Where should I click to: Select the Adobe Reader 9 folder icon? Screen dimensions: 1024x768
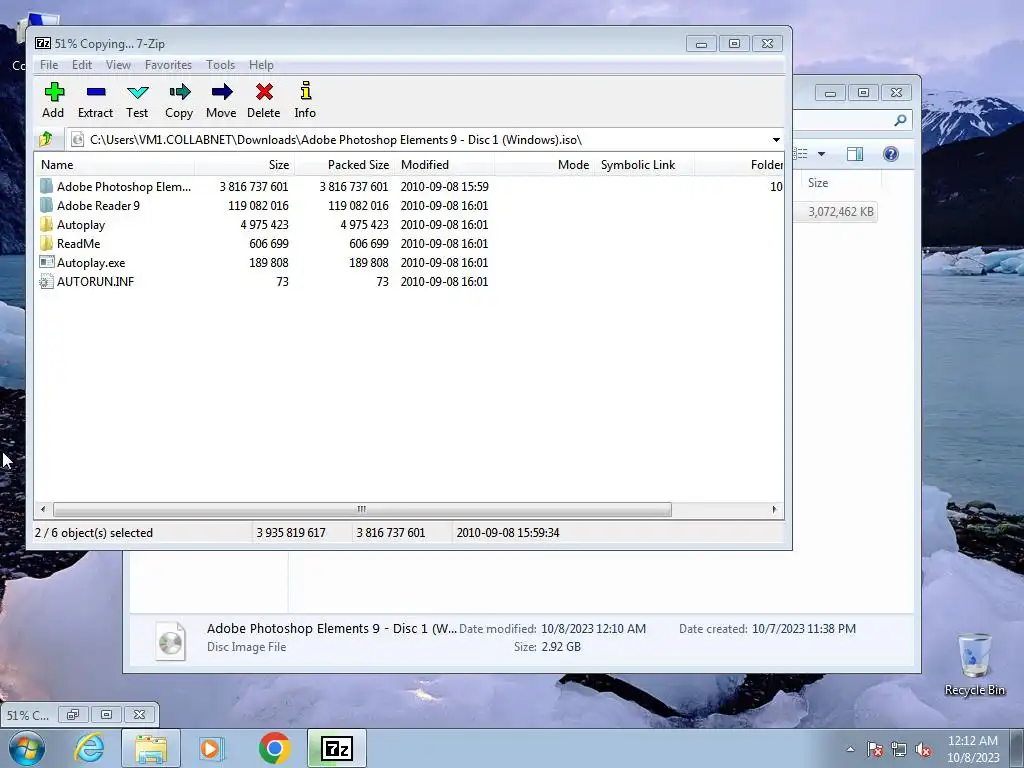click(x=46, y=206)
